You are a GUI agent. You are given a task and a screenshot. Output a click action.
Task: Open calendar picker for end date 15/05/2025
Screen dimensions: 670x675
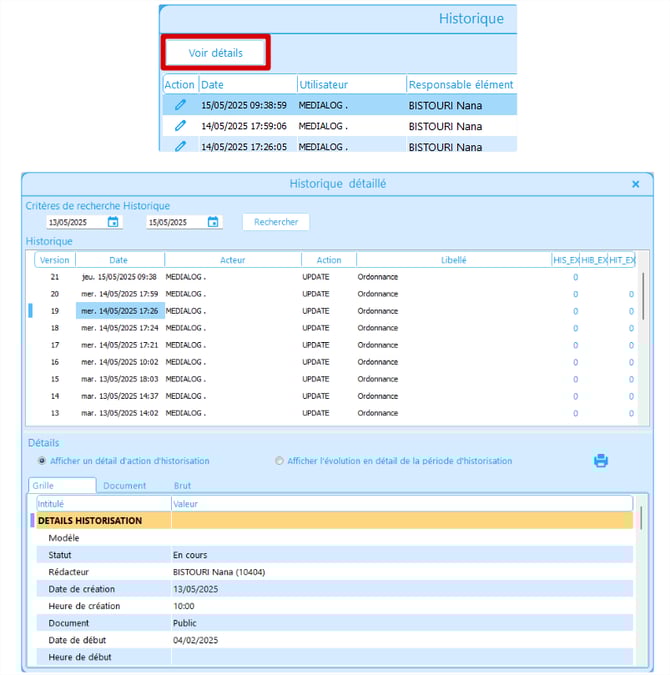(213, 222)
